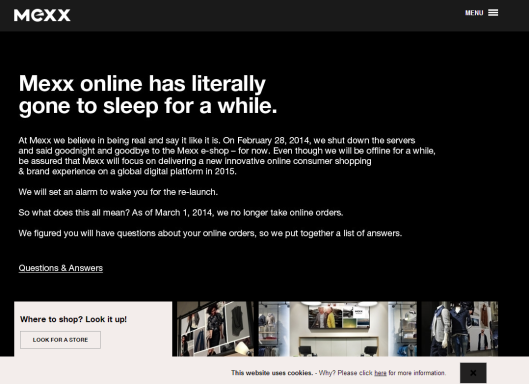Click 'At Mexx we believe in being real' paragraph

click(227, 156)
